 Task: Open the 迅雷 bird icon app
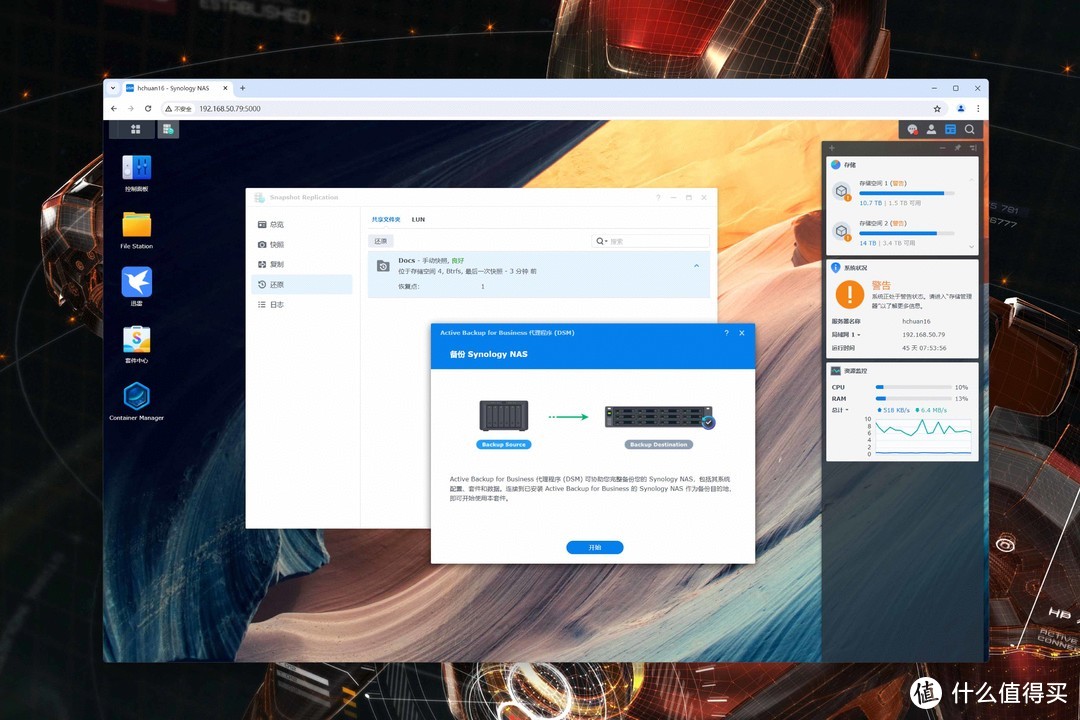136,282
